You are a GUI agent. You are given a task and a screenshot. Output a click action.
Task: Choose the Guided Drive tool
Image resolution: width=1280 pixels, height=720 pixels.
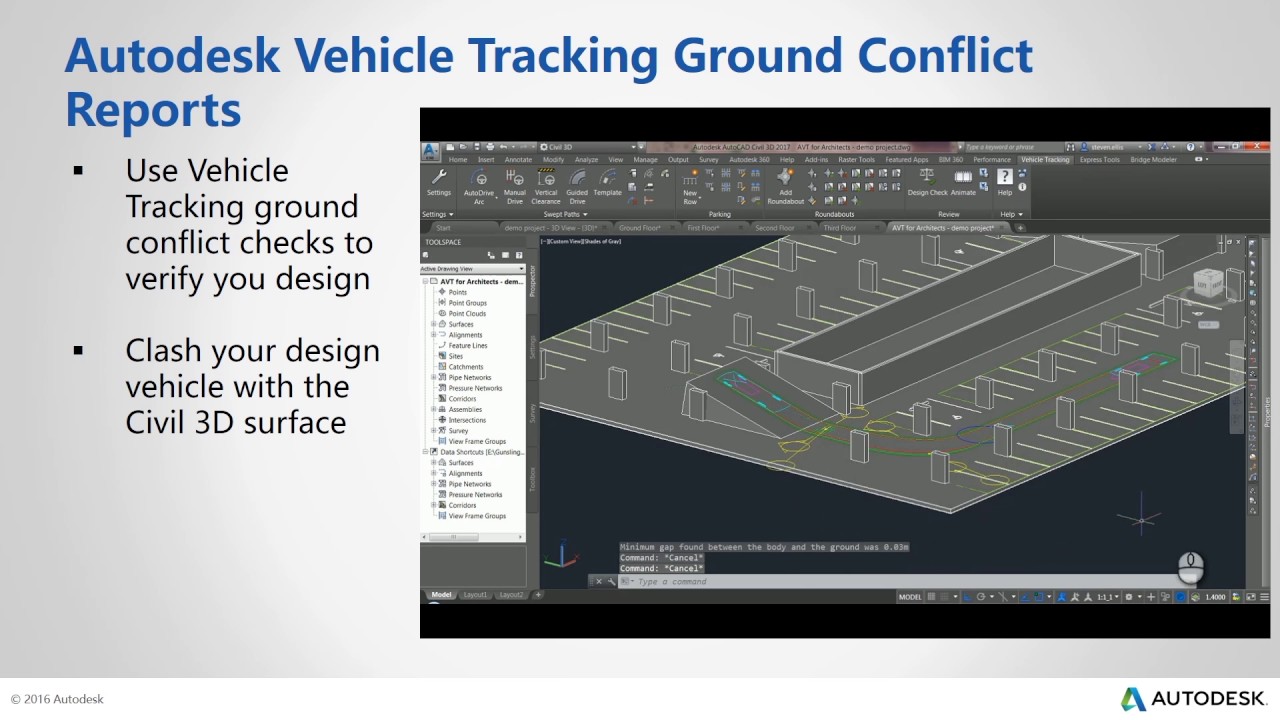577,186
